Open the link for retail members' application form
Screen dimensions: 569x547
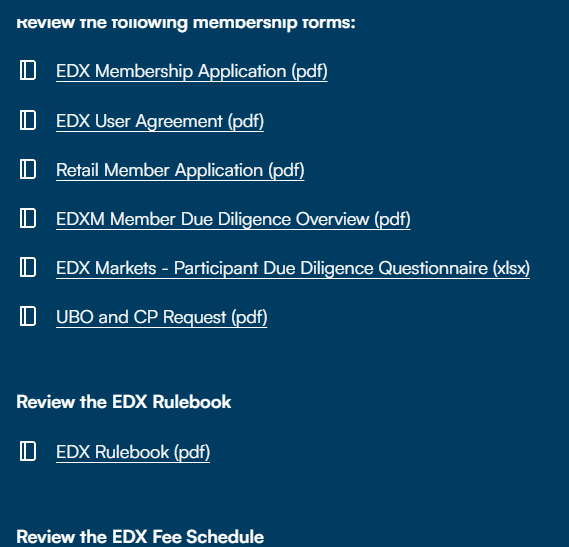tap(180, 170)
